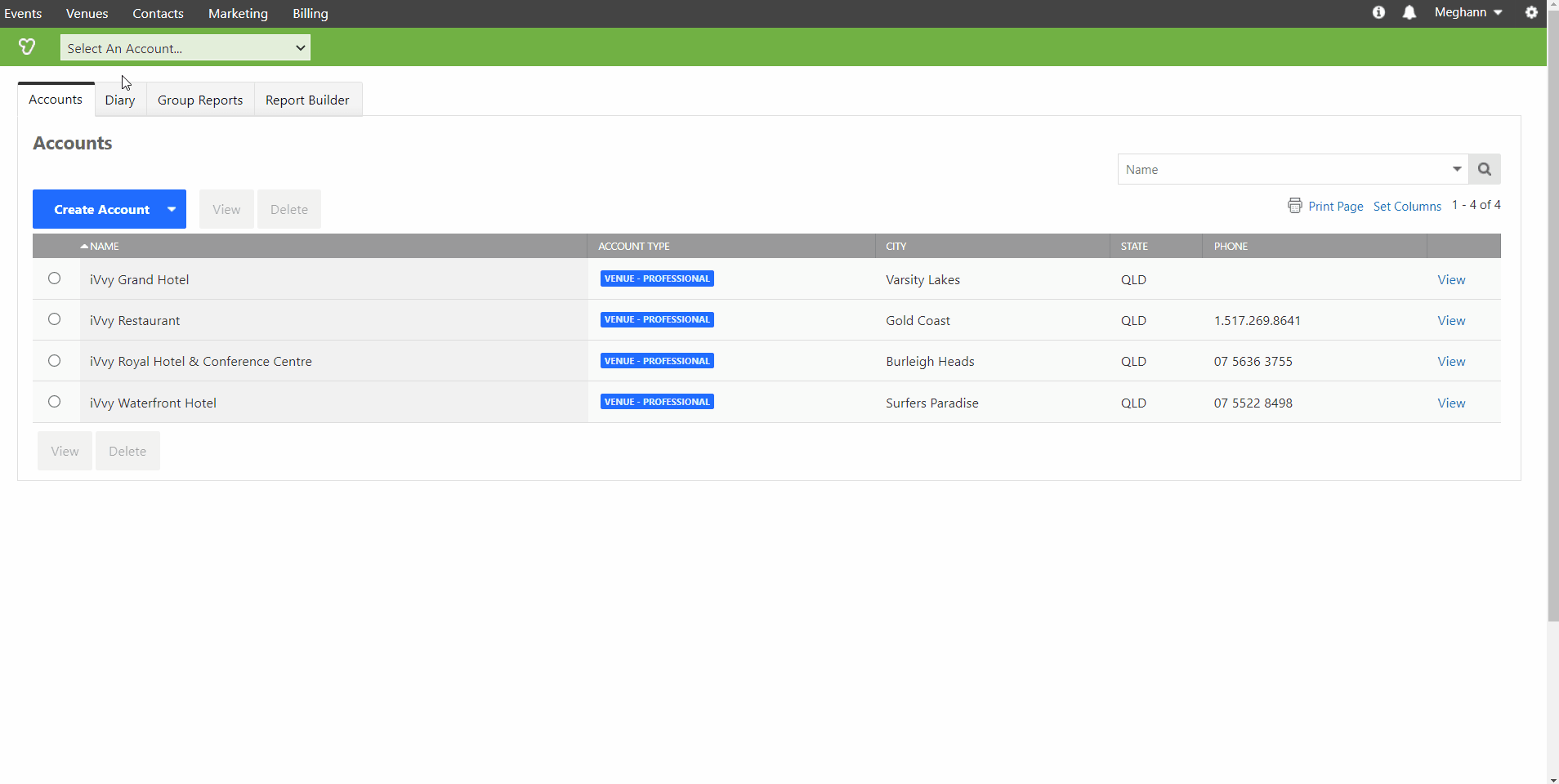Image resolution: width=1559 pixels, height=784 pixels.
Task: Select iVvy Restaurant radio button
Action: click(54, 319)
